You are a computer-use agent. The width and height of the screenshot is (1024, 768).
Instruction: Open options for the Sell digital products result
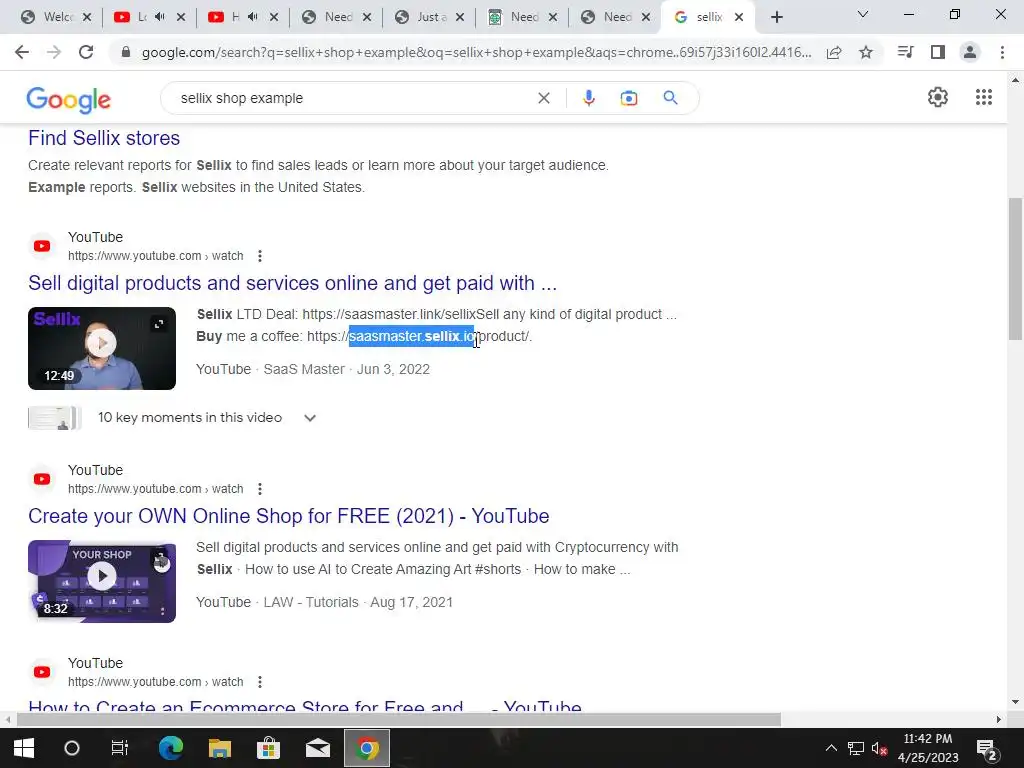[x=260, y=256]
